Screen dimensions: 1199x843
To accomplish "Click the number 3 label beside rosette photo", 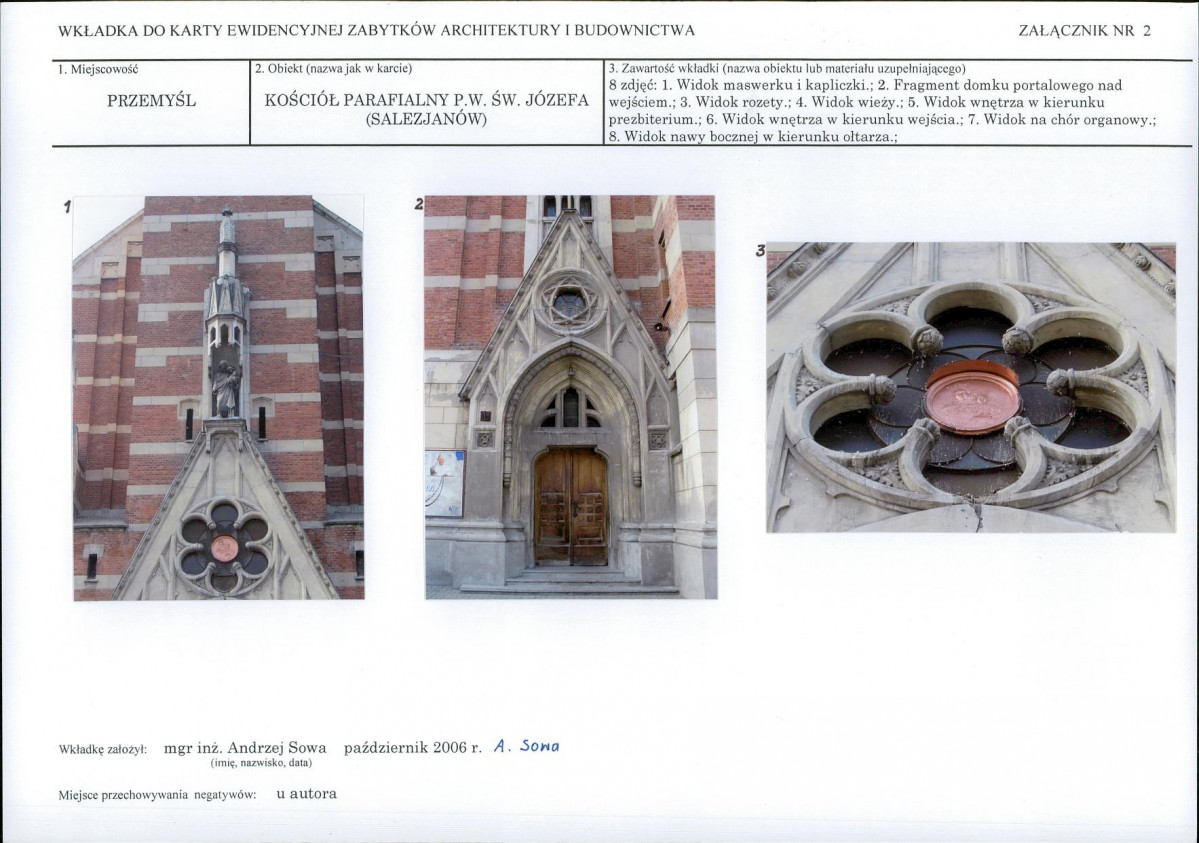I will 760,250.
